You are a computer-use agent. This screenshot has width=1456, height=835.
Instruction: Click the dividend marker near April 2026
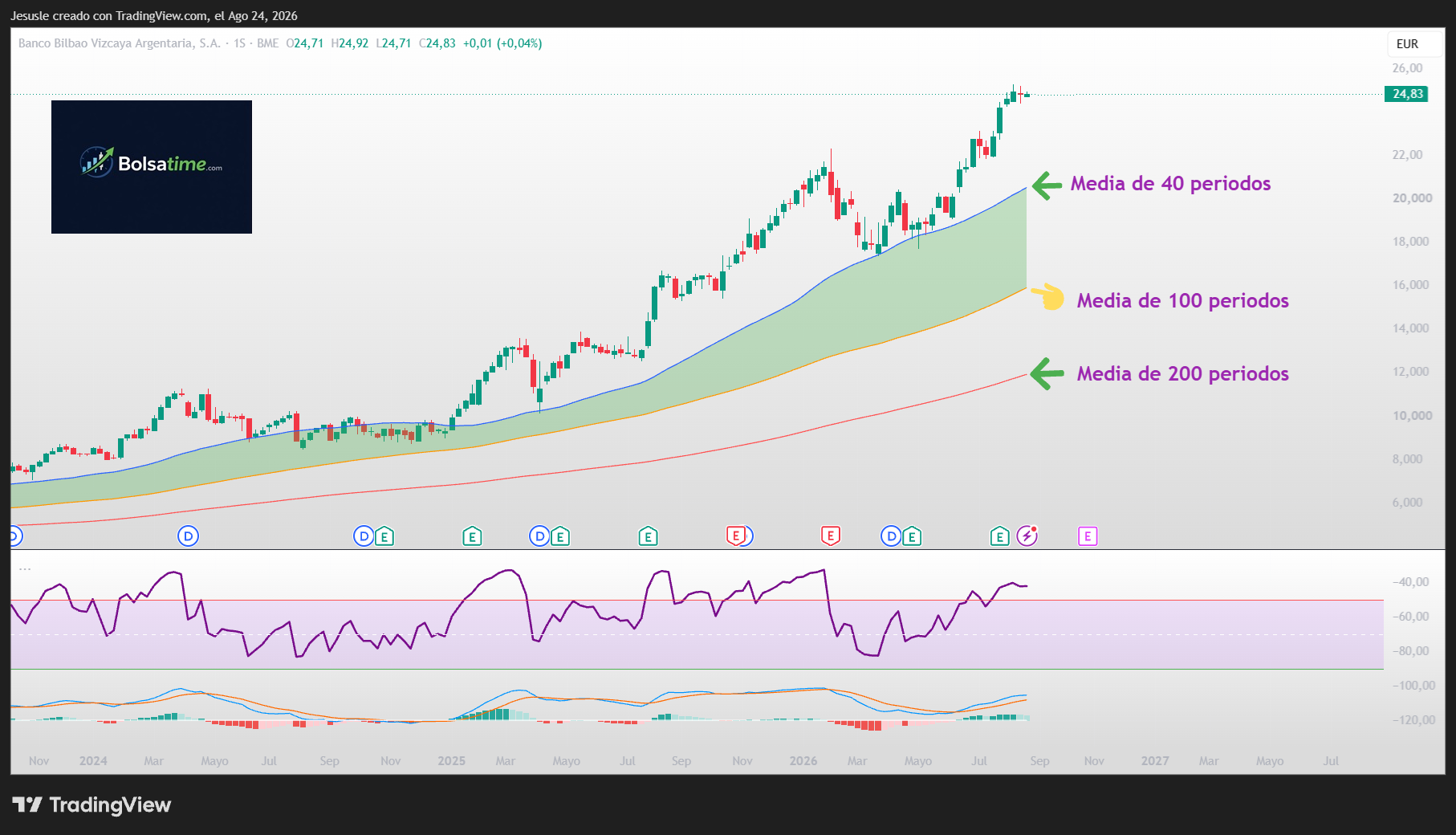pos(891,536)
